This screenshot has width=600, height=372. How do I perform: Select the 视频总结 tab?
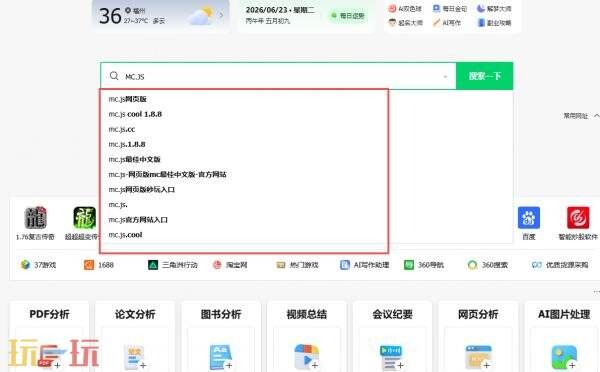307,314
